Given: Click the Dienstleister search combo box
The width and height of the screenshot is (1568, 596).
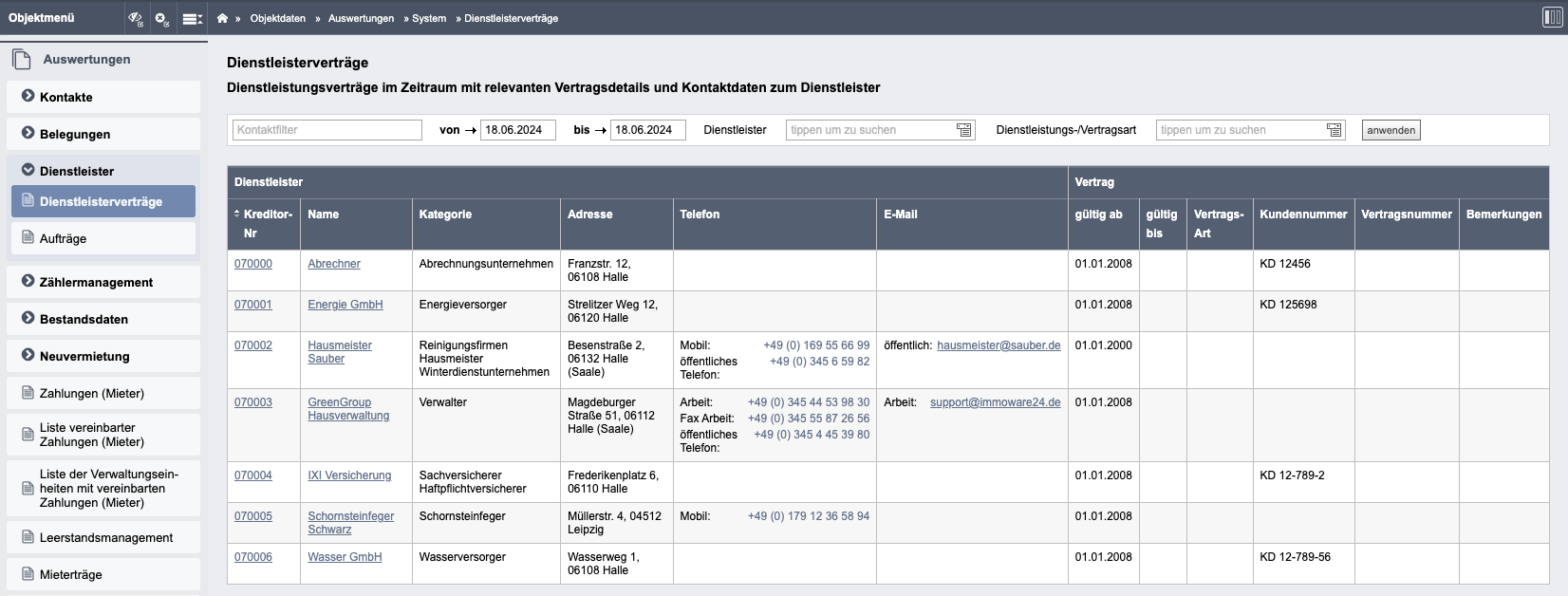Looking at the screenshot, I should pos(881,130).
